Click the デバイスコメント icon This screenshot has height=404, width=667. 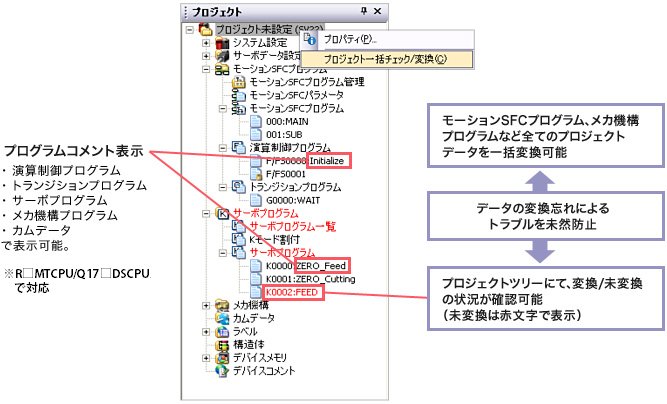223,369
